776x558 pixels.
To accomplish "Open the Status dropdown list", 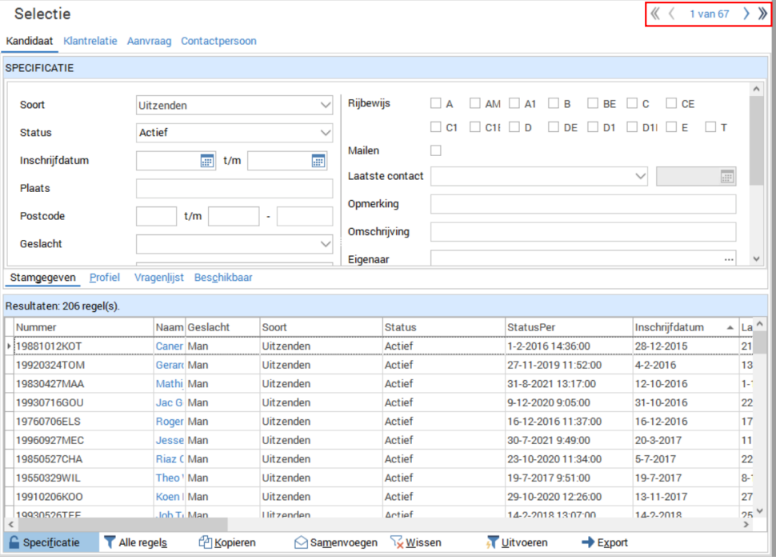I will pos(325,133).
